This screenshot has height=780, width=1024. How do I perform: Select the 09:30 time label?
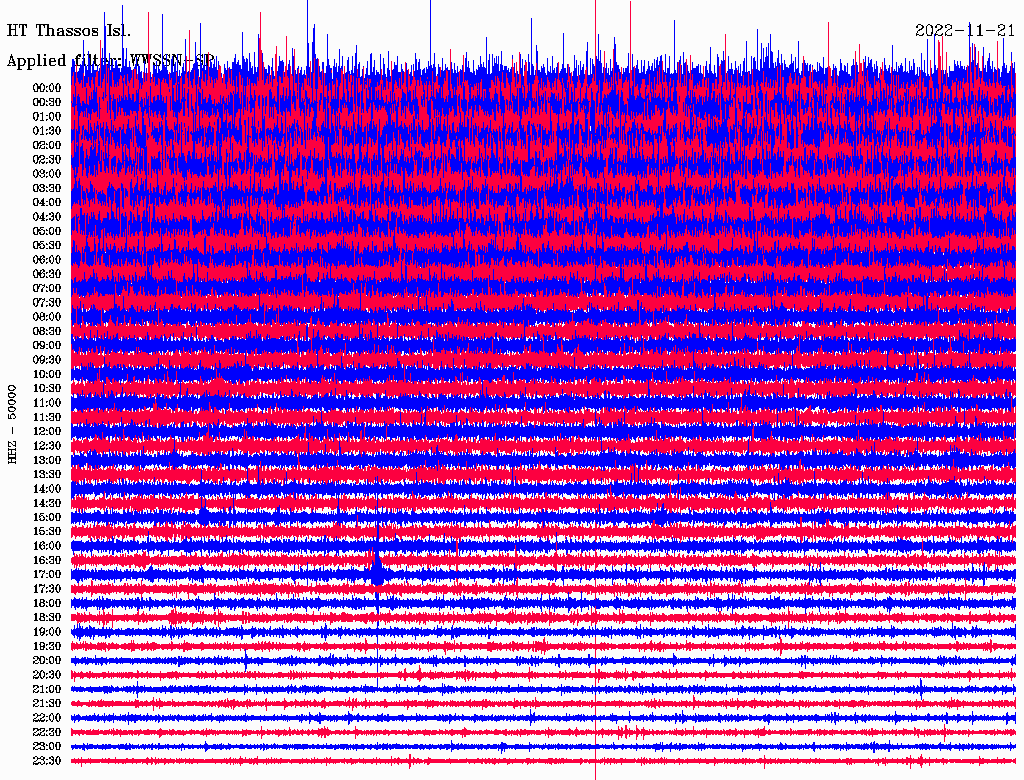(47, 360)
